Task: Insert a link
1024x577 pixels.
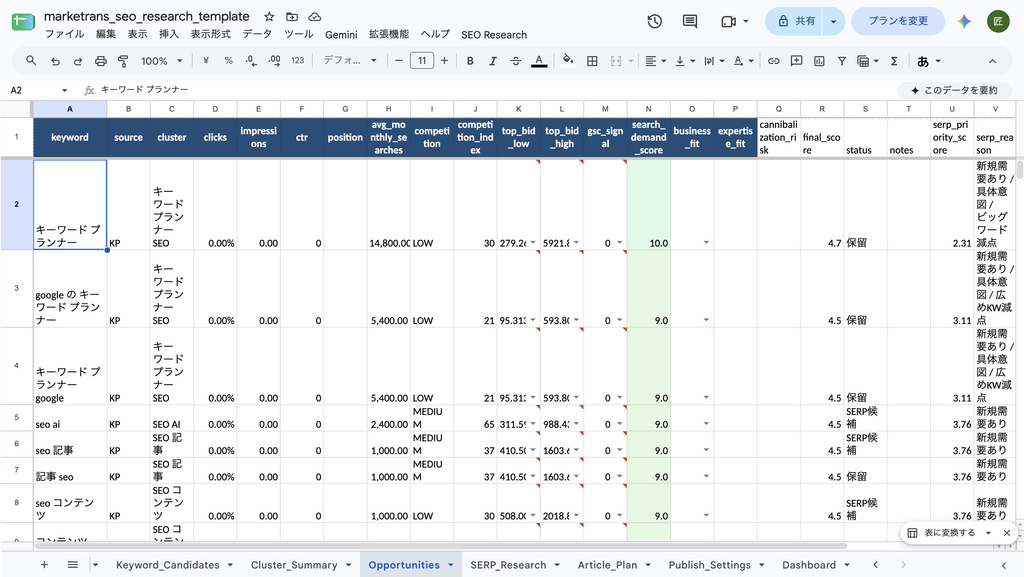Action: click(x=773, y=61)
